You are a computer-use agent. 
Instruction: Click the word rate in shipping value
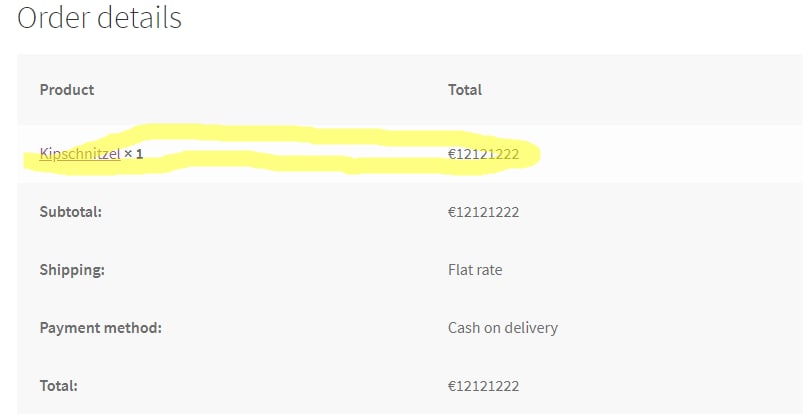pyautogui.click(x=489, y=270)
